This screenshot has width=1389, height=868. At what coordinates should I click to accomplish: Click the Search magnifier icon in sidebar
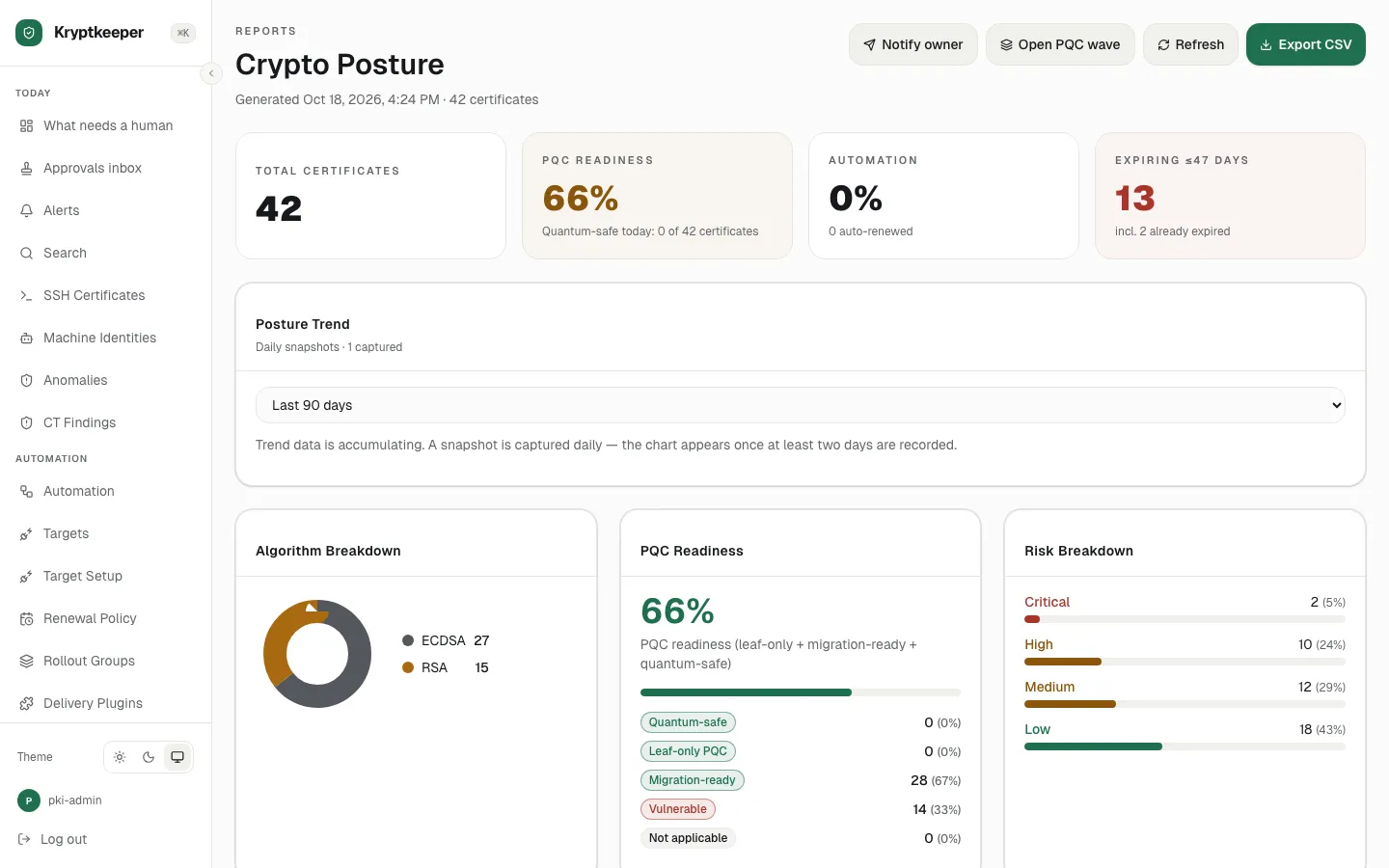pyautogui.click(x=26, y=253)
